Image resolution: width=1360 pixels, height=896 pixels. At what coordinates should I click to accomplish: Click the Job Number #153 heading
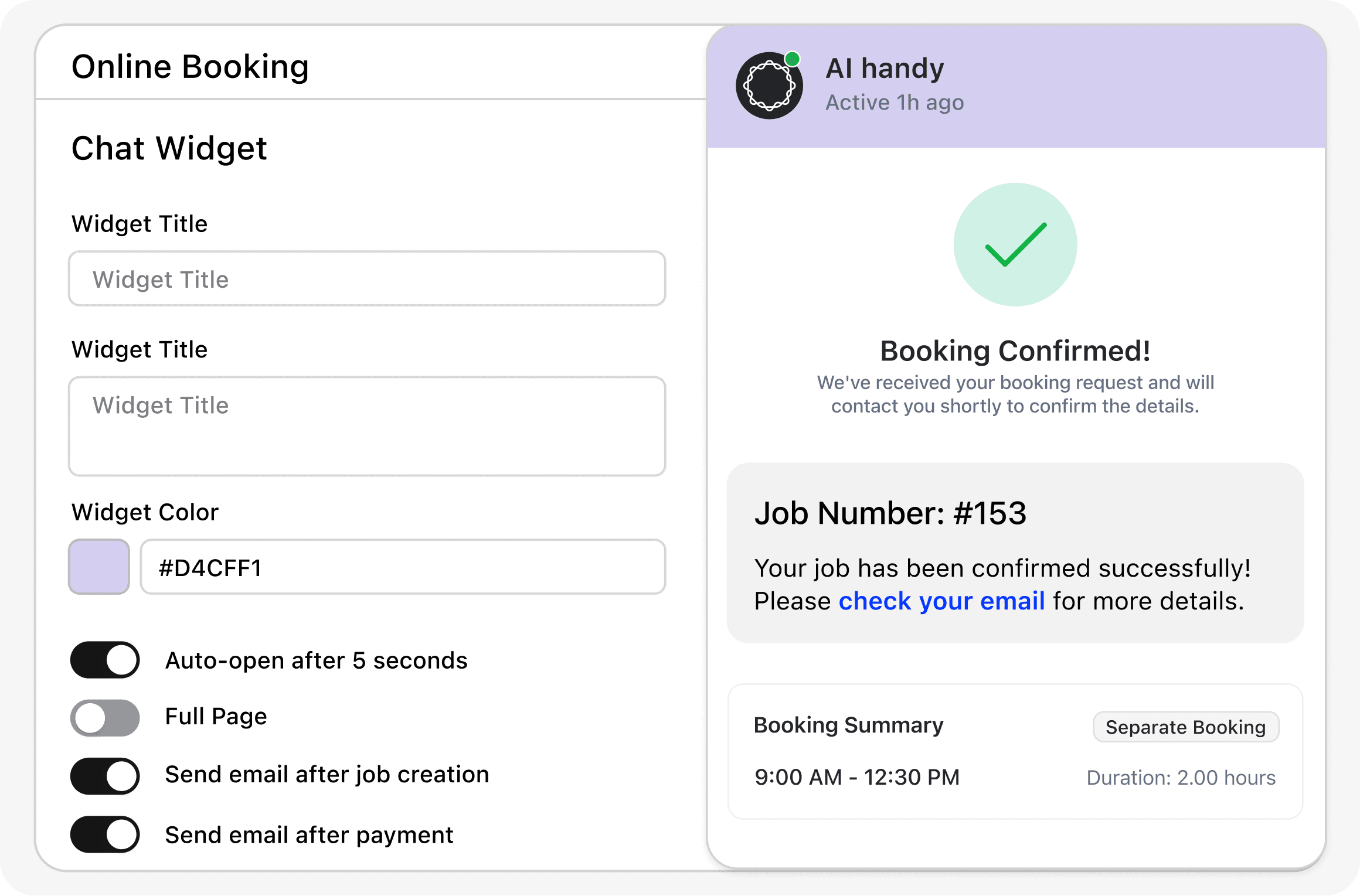[890, 513]
